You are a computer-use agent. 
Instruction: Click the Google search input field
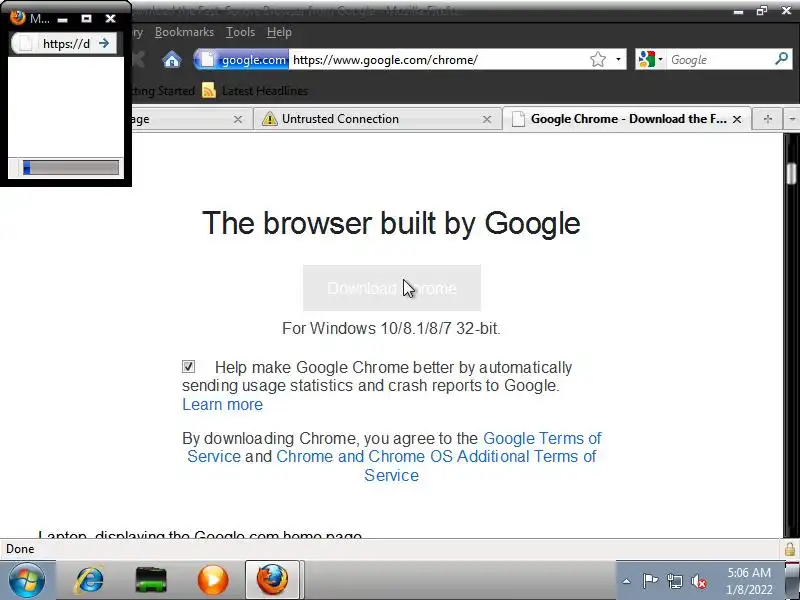(x=720, y=60)
